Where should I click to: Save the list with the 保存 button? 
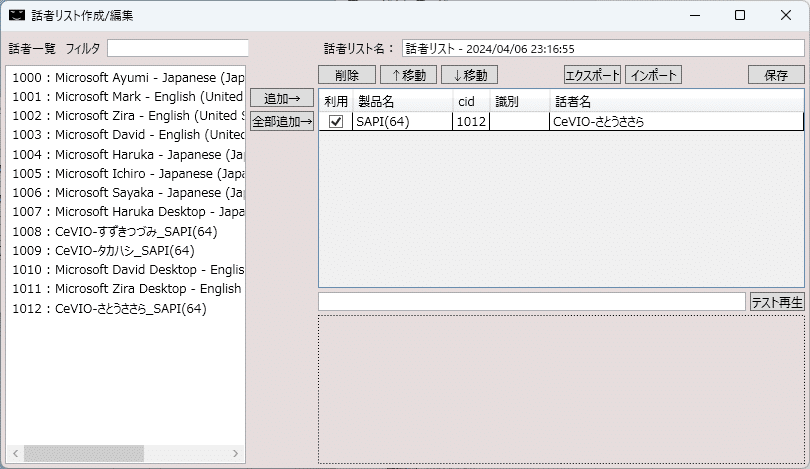tap(776, 75)
